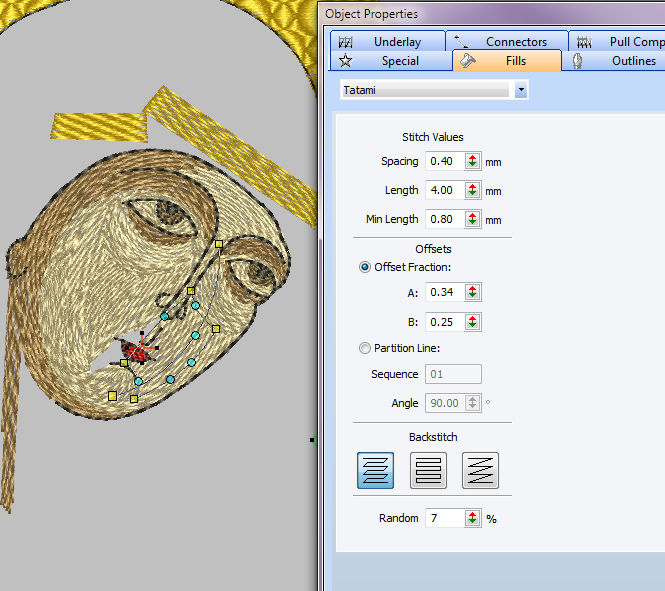Viewport: 665px width, 591px height.
Task: Click the Spacing value input field
Action: tap(442, 161)
